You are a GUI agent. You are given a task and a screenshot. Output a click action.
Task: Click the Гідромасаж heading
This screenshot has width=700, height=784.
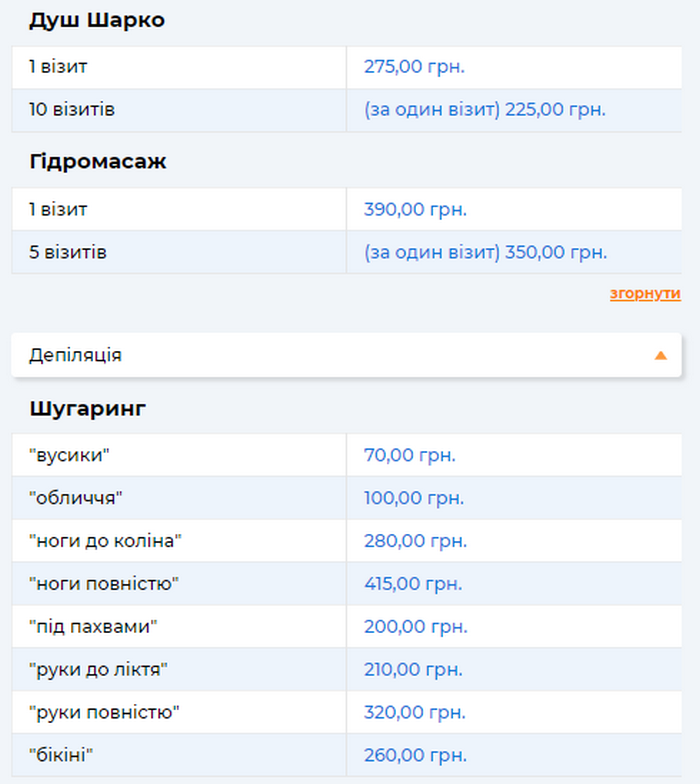click(98, 162)
